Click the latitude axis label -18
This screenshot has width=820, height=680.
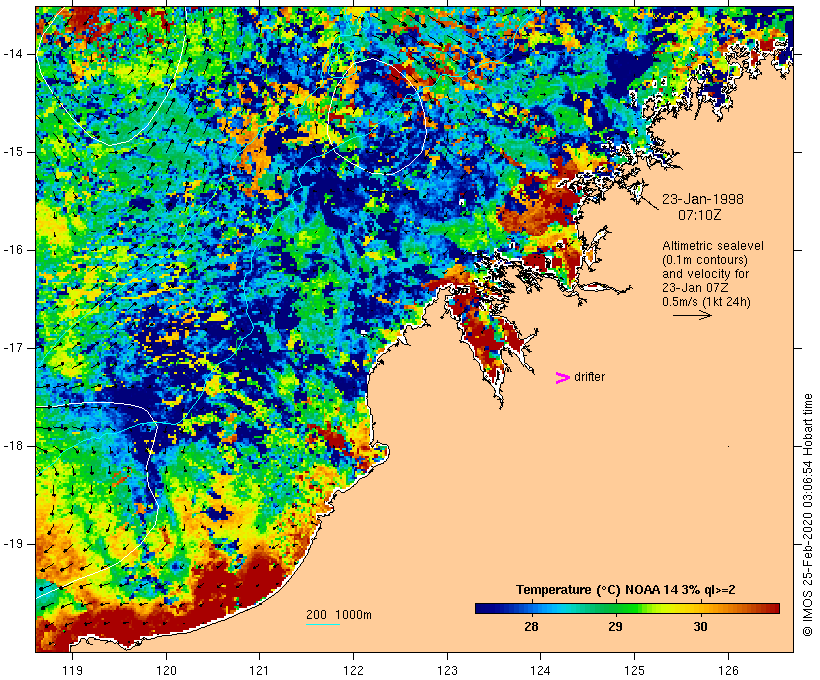tap(13, 446)
